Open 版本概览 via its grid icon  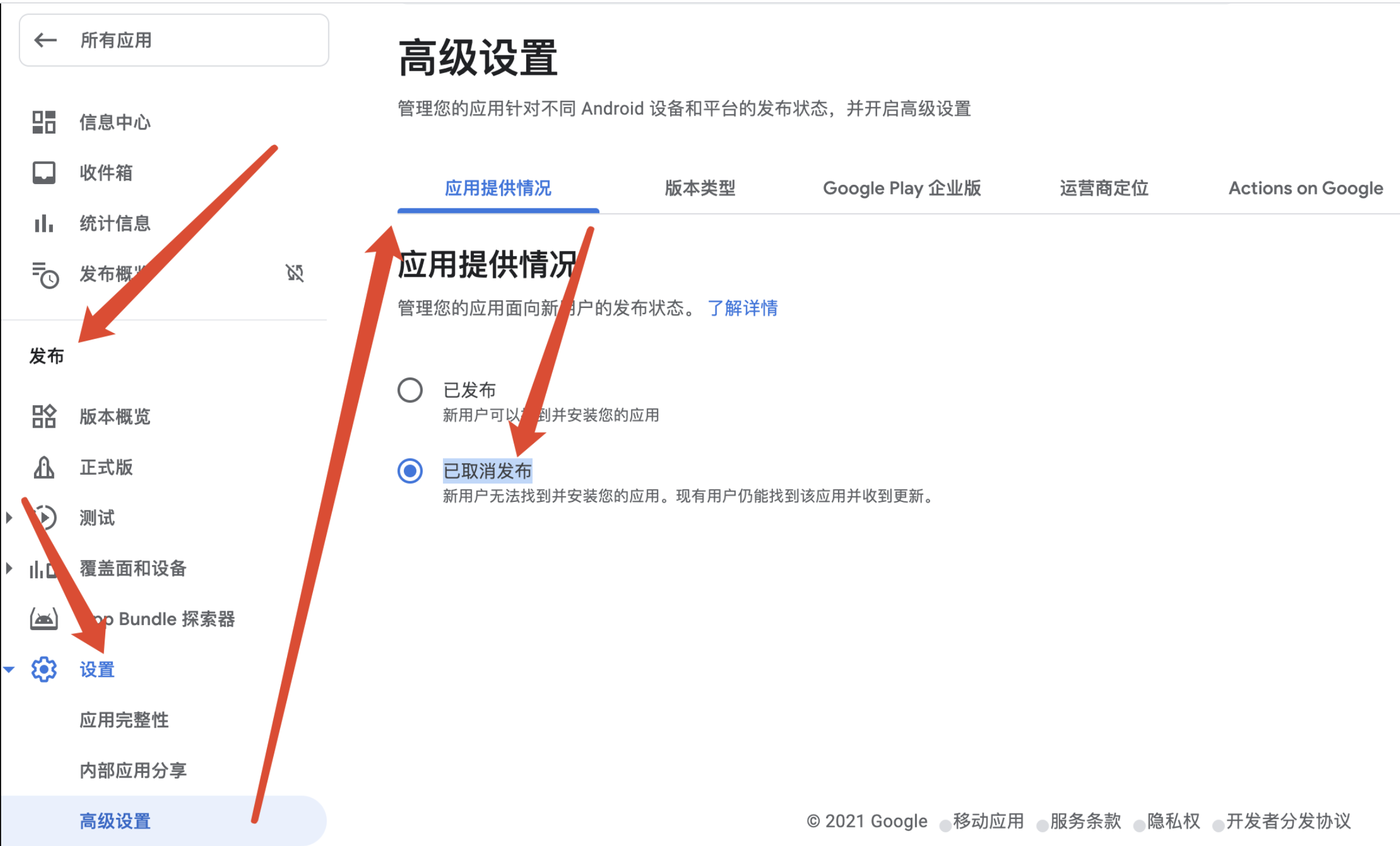44,417
